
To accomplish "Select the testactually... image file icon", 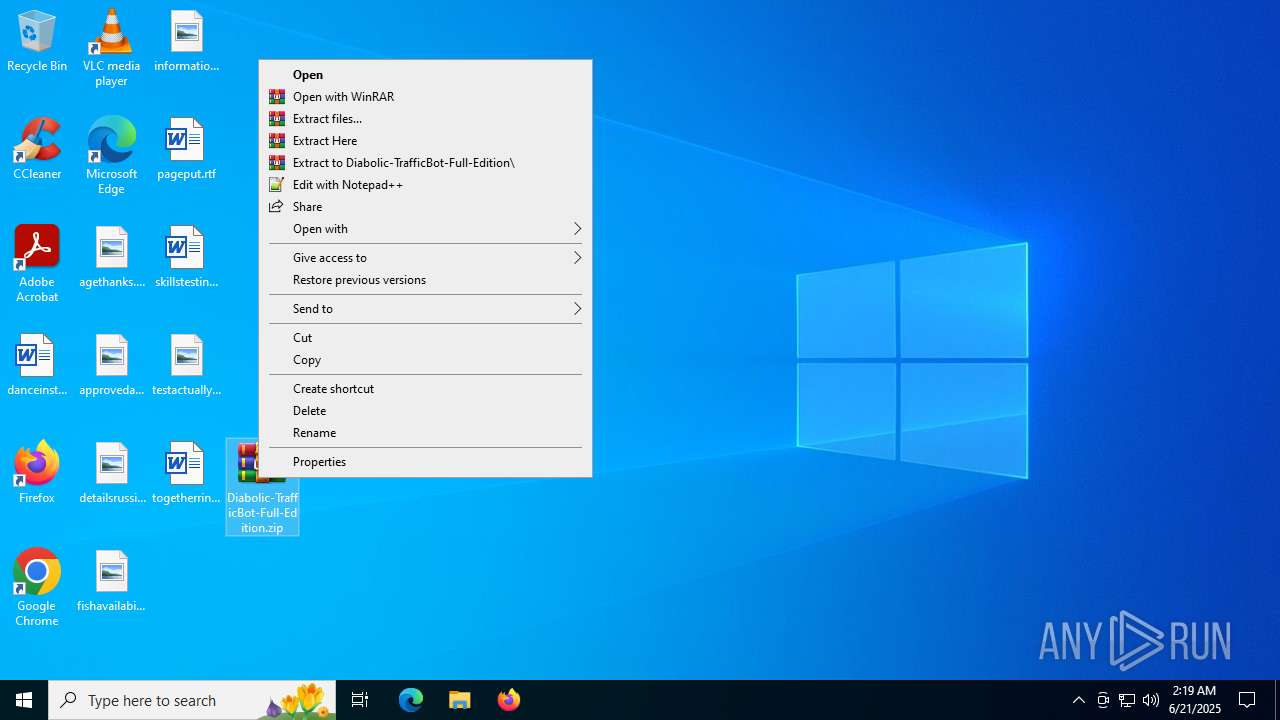I will coord(186,366).
